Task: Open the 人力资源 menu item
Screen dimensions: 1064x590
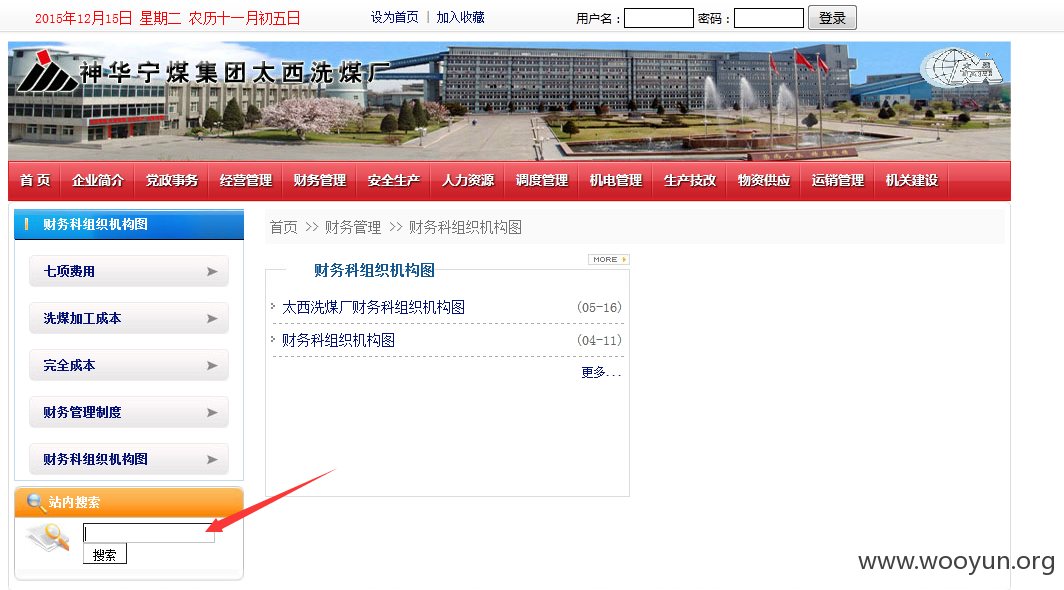Action: click(x=468, y=181)
